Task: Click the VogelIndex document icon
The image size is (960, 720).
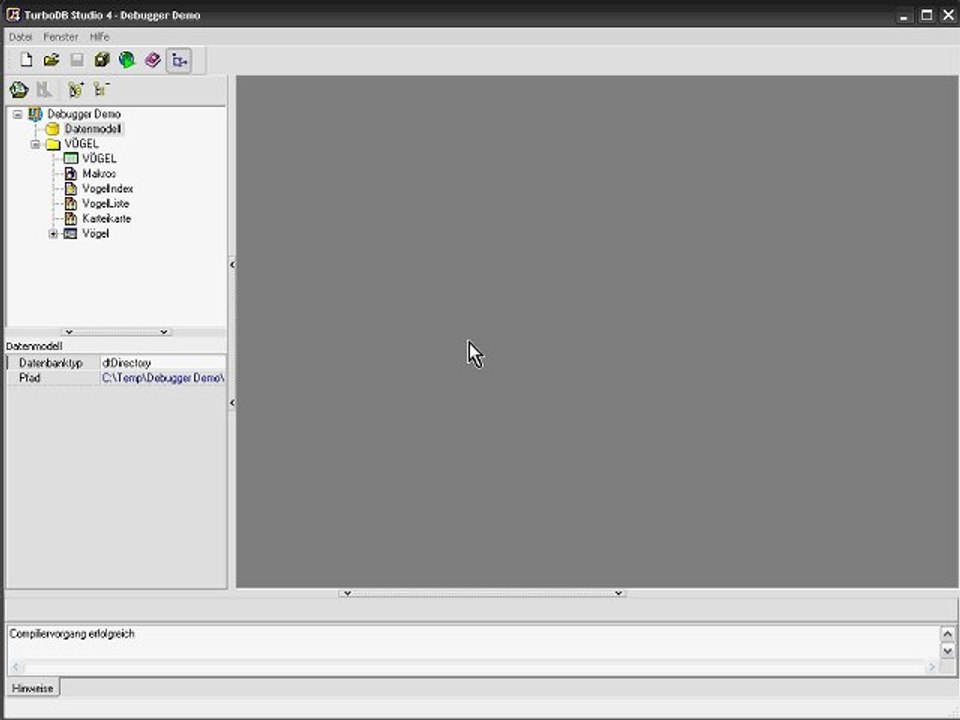Action: (71, 189)
